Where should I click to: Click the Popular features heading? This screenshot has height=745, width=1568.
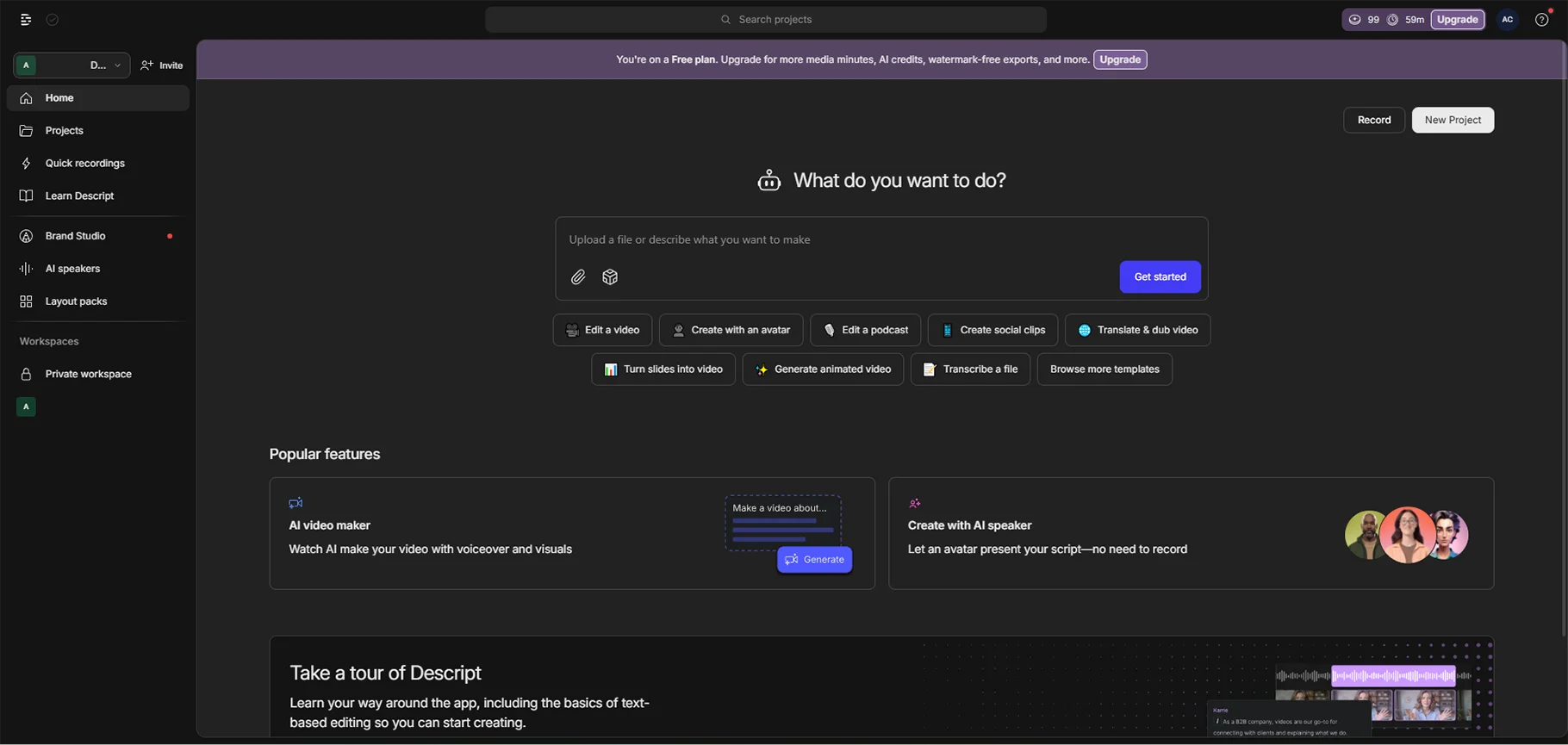325,455
